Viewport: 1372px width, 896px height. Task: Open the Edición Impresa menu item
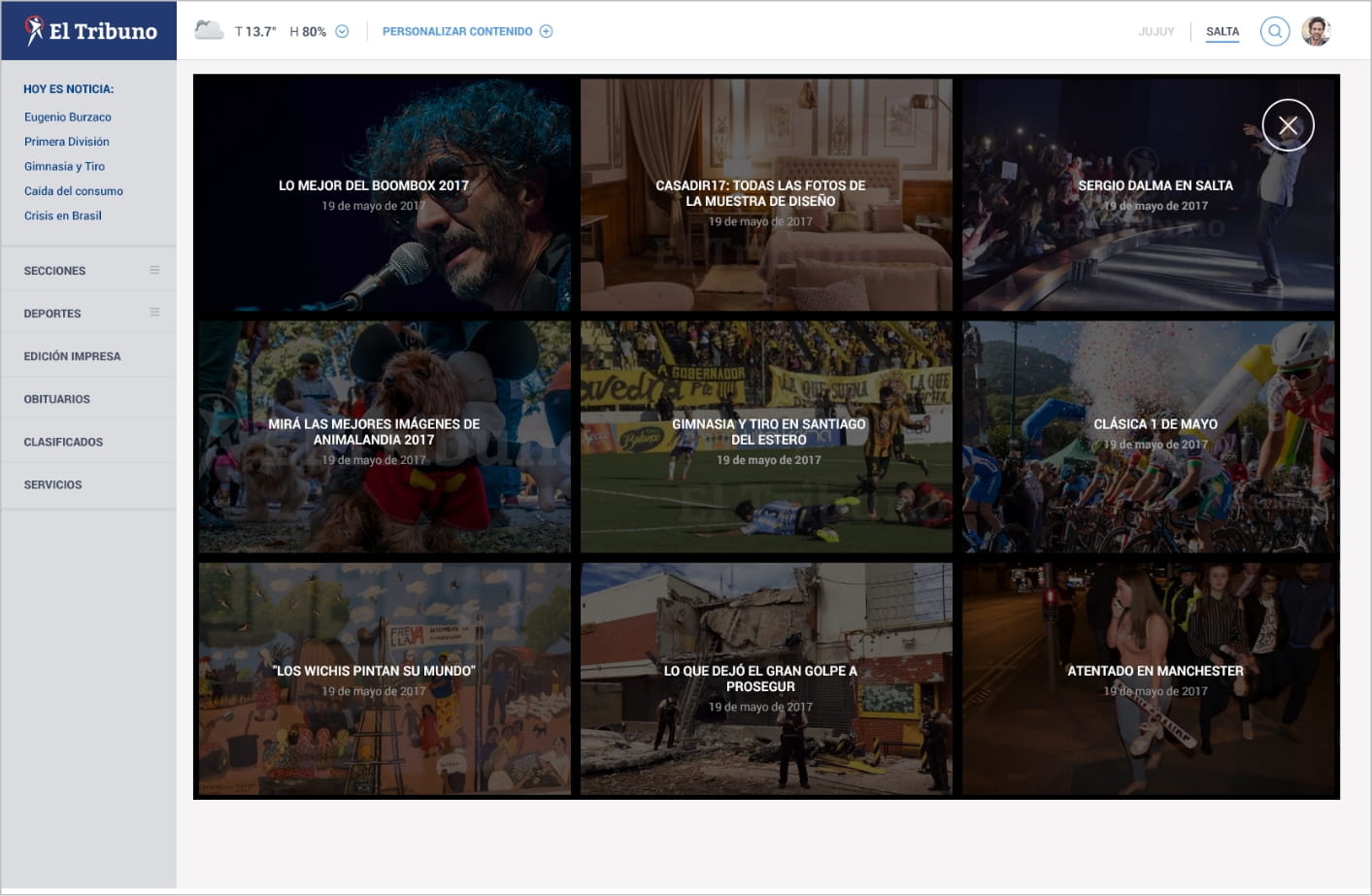pos(72,356)
